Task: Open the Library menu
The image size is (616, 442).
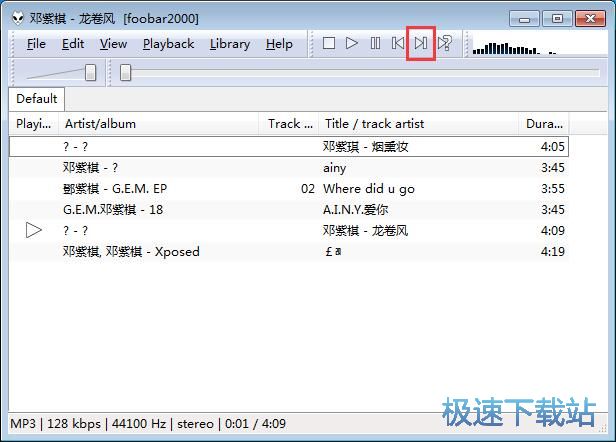Action: 230,44
